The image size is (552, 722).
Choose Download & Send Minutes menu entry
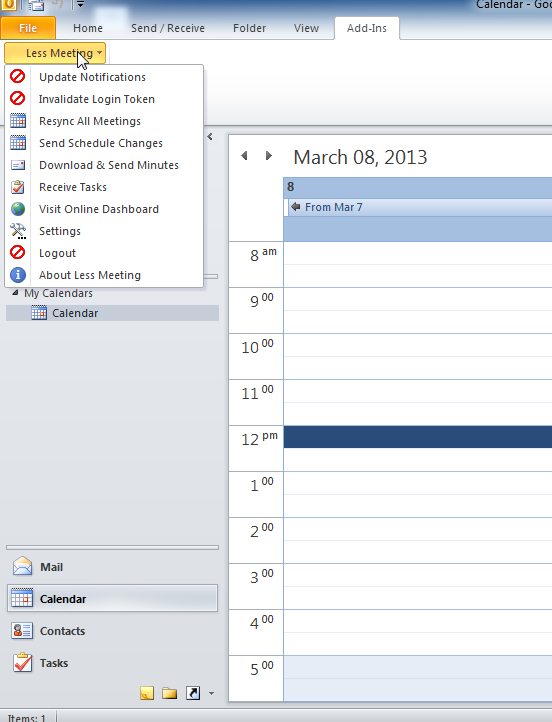104,165
